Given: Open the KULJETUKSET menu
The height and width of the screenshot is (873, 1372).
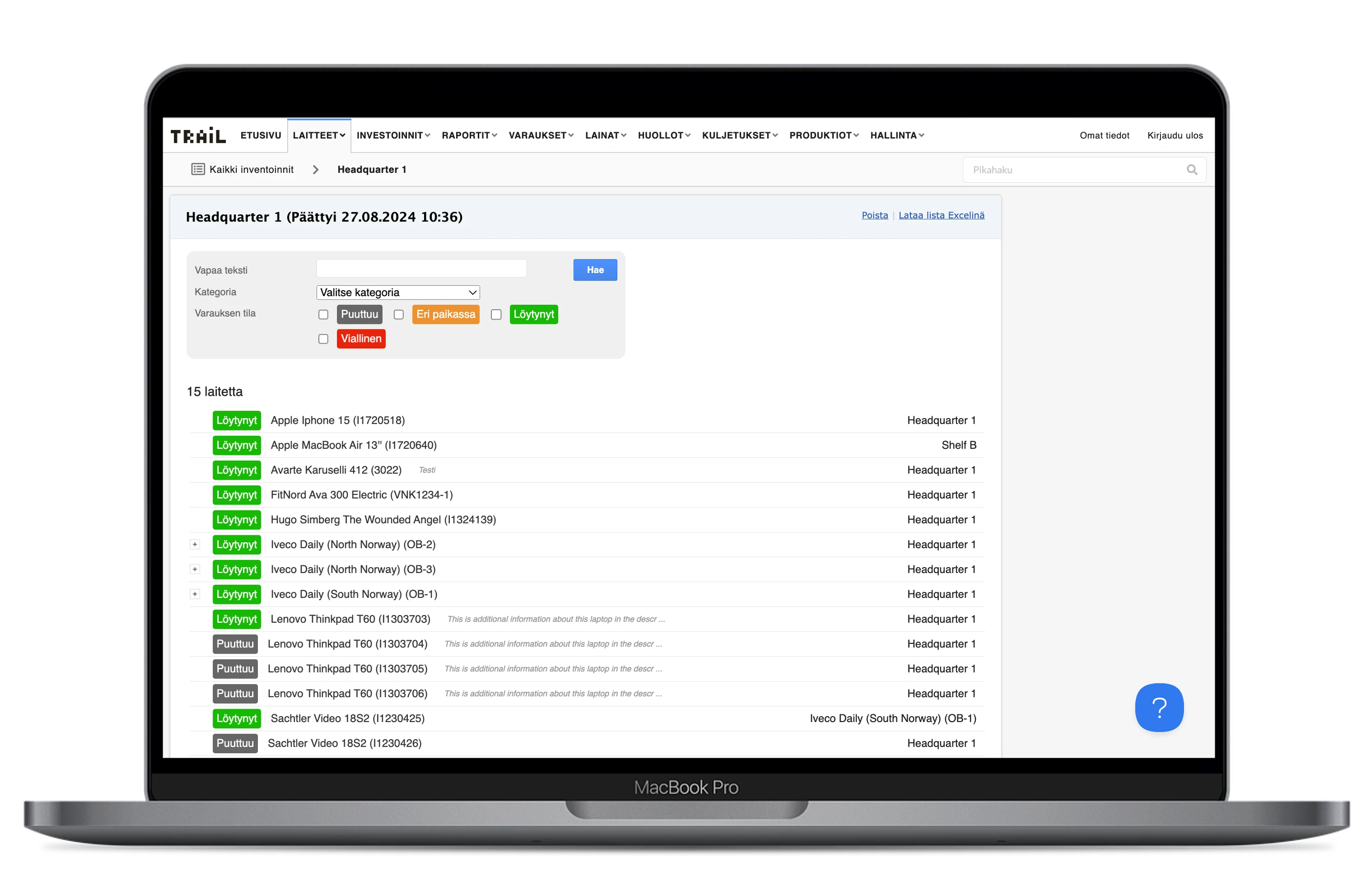Looking at the screenshot, I should point(739,136).
